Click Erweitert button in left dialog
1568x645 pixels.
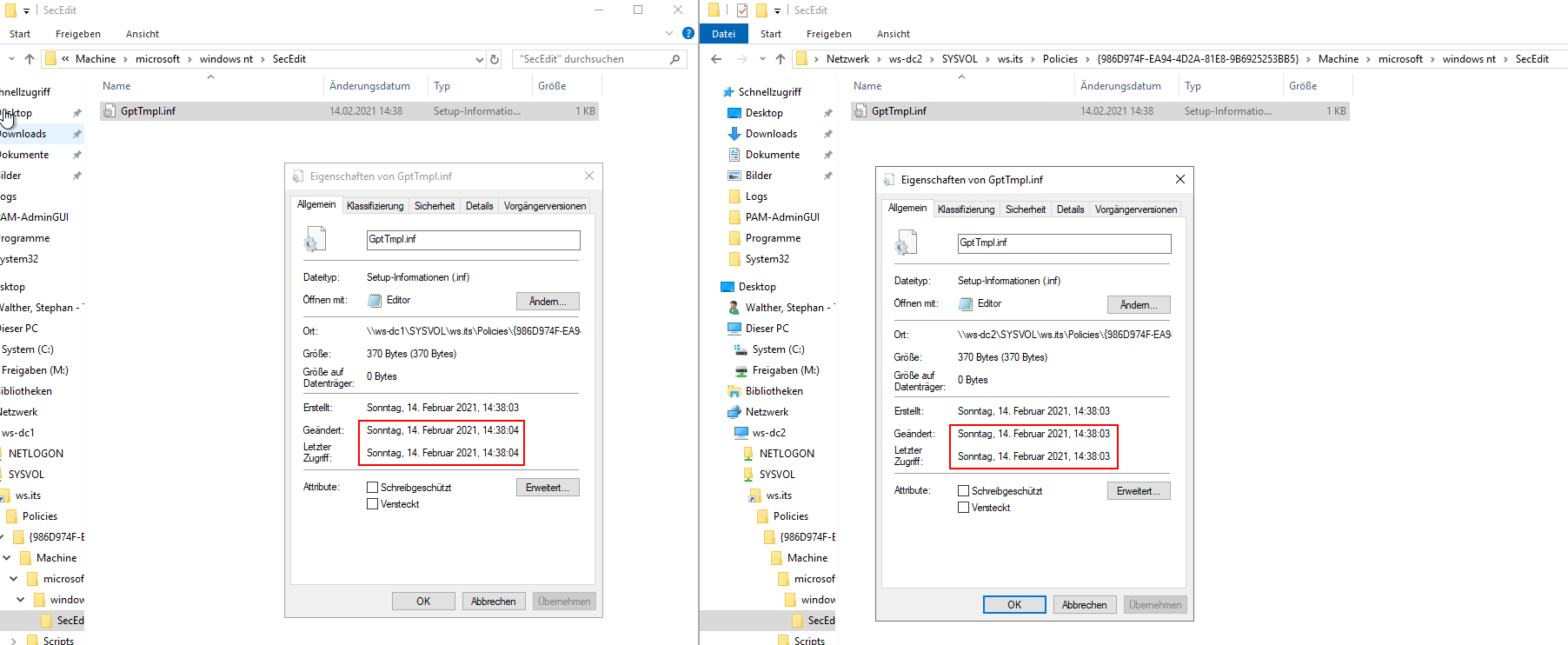tap(548, 488)
